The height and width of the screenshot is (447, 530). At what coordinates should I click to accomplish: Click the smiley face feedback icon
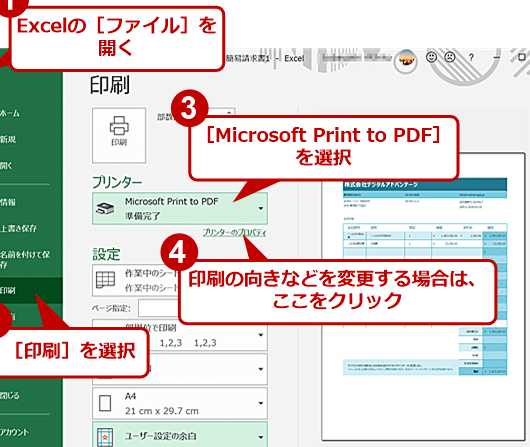tap(431, 57)
